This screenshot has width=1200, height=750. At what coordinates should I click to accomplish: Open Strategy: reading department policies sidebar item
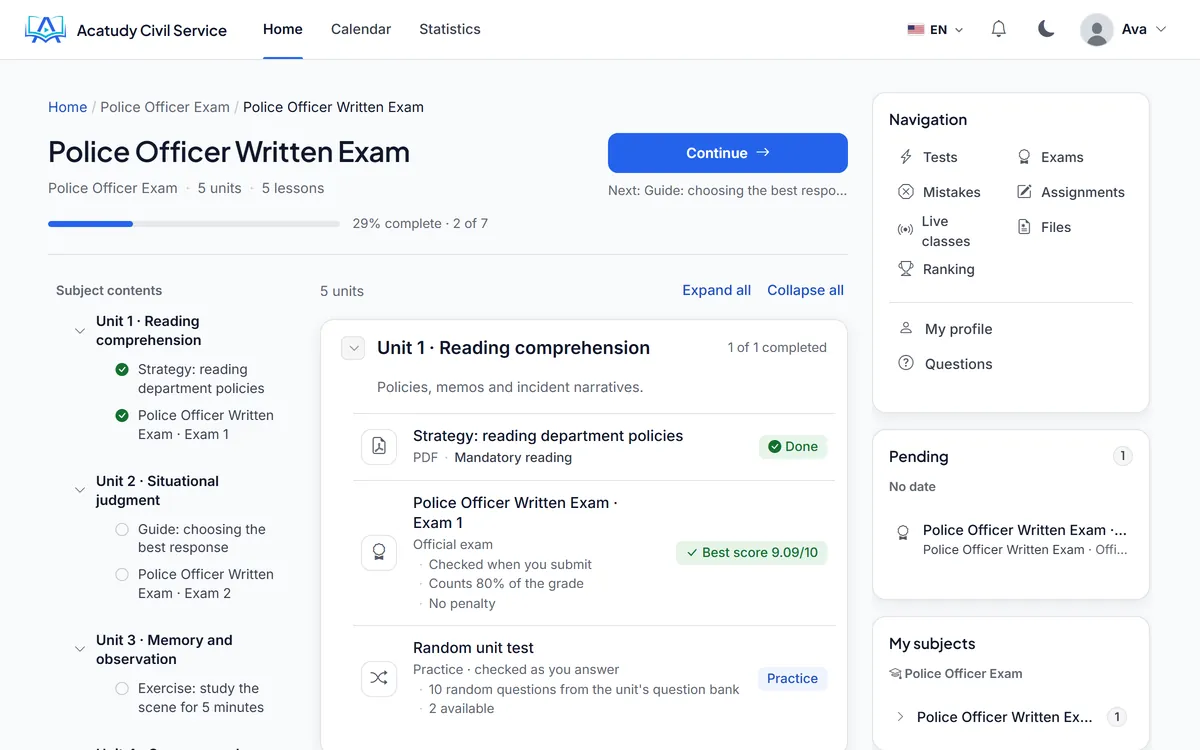point(201,379)
